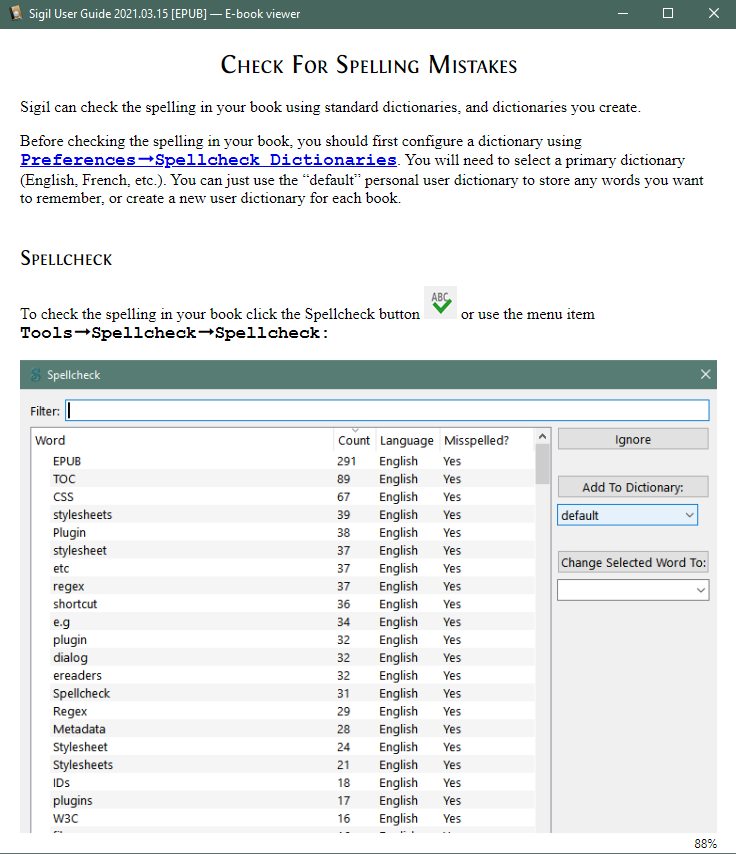Click the Ignore button
The height and width of the screenshot is (854, 736).
(x=632, y=439)
